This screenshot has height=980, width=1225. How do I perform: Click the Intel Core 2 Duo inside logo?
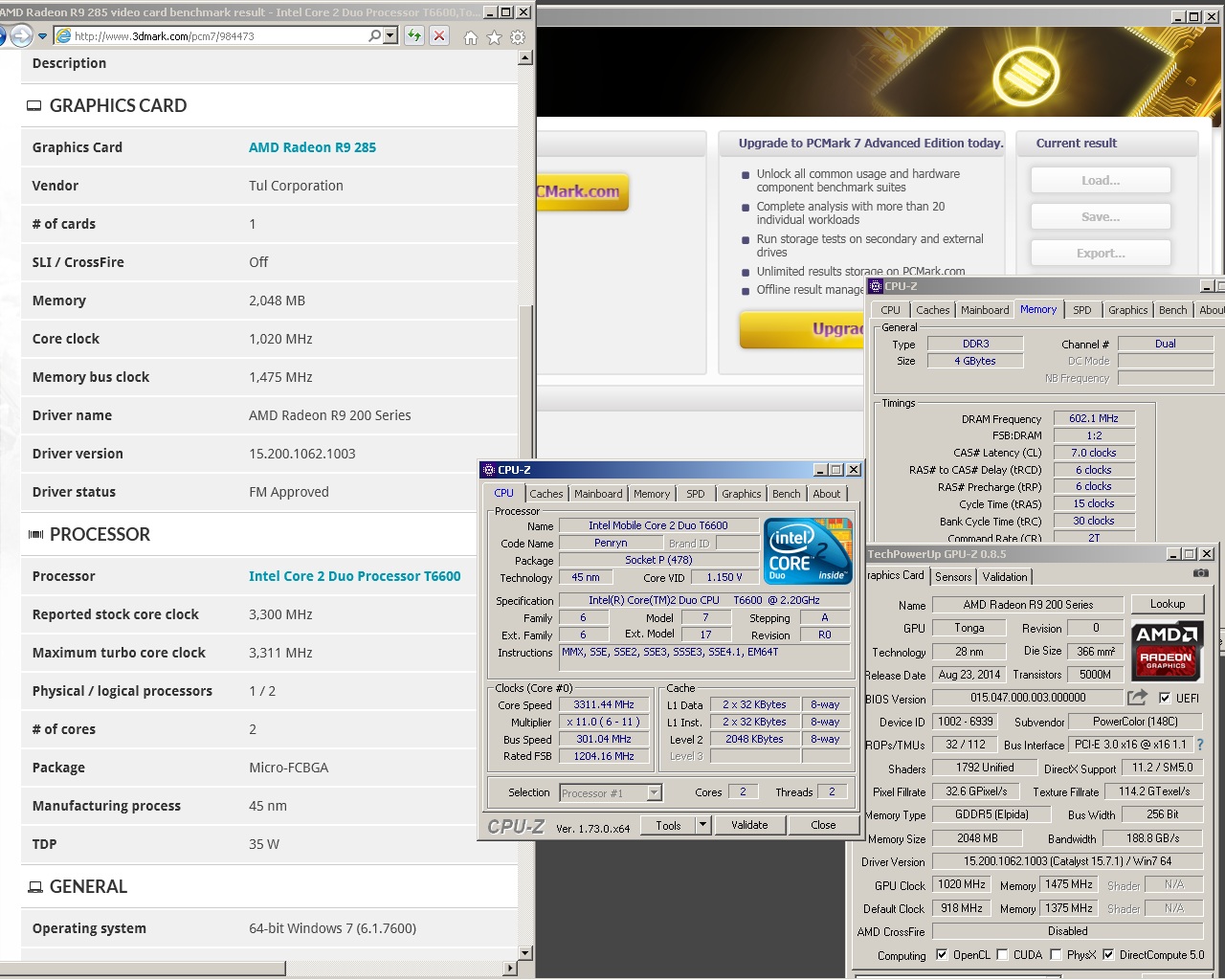[x=809, y=551]
